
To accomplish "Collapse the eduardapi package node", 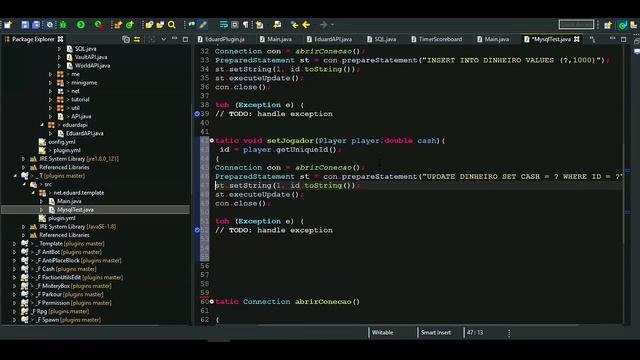I will 42,125.
